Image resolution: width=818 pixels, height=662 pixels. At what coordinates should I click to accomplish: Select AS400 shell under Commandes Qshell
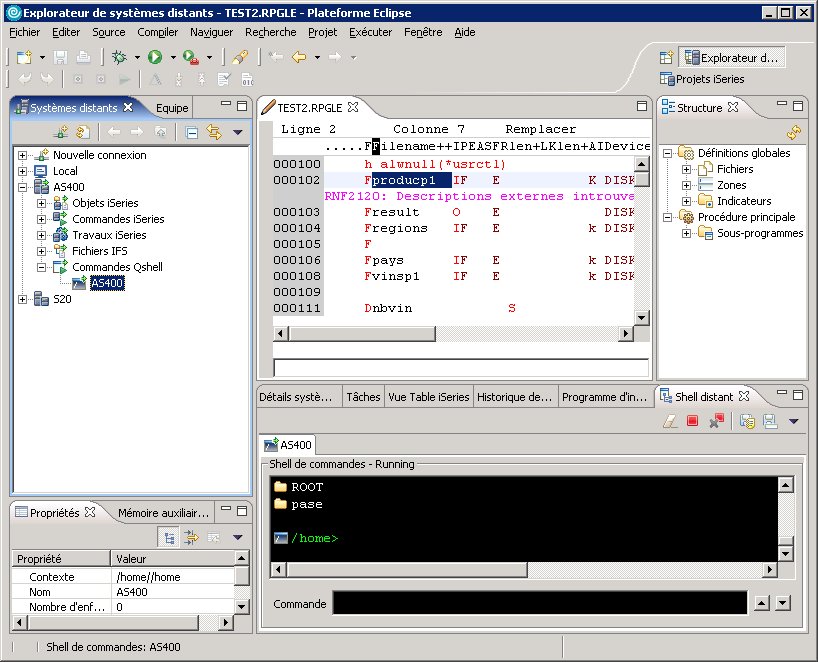(x=107, y=283)
